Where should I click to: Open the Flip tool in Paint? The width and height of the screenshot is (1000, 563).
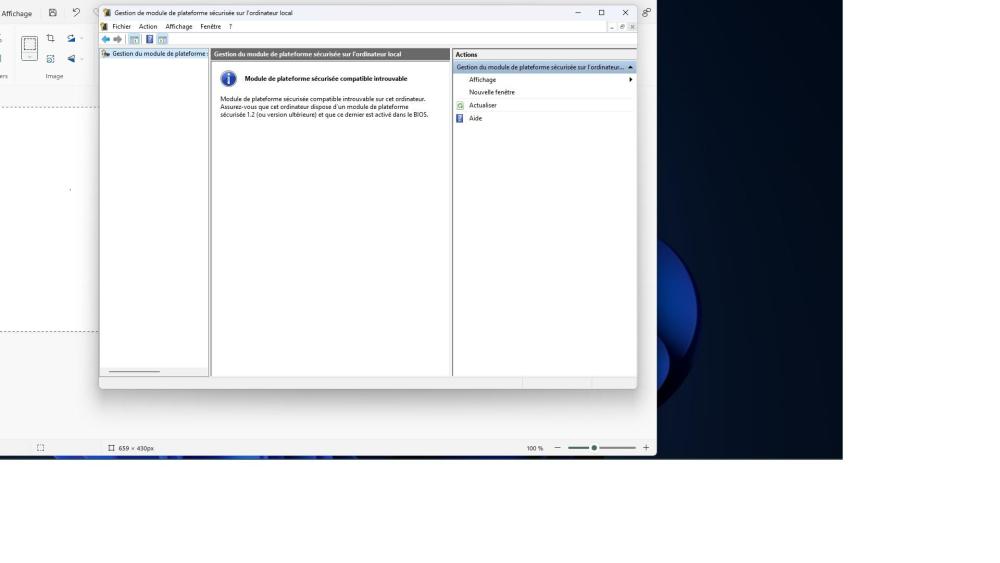[x=71, y=59]
